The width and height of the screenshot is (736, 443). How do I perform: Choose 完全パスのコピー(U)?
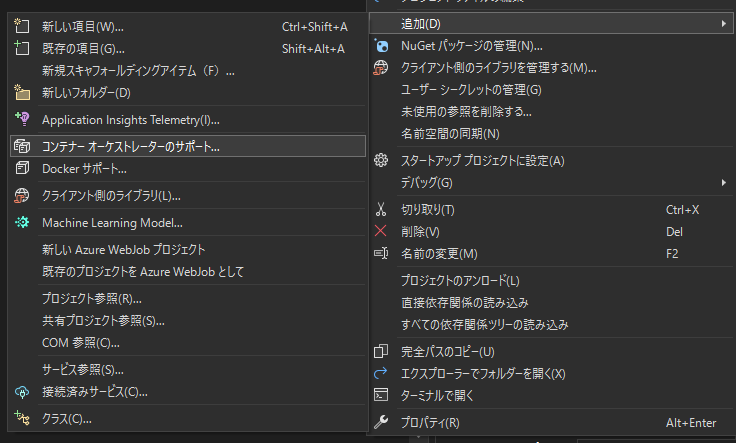[x=551, y=351]
